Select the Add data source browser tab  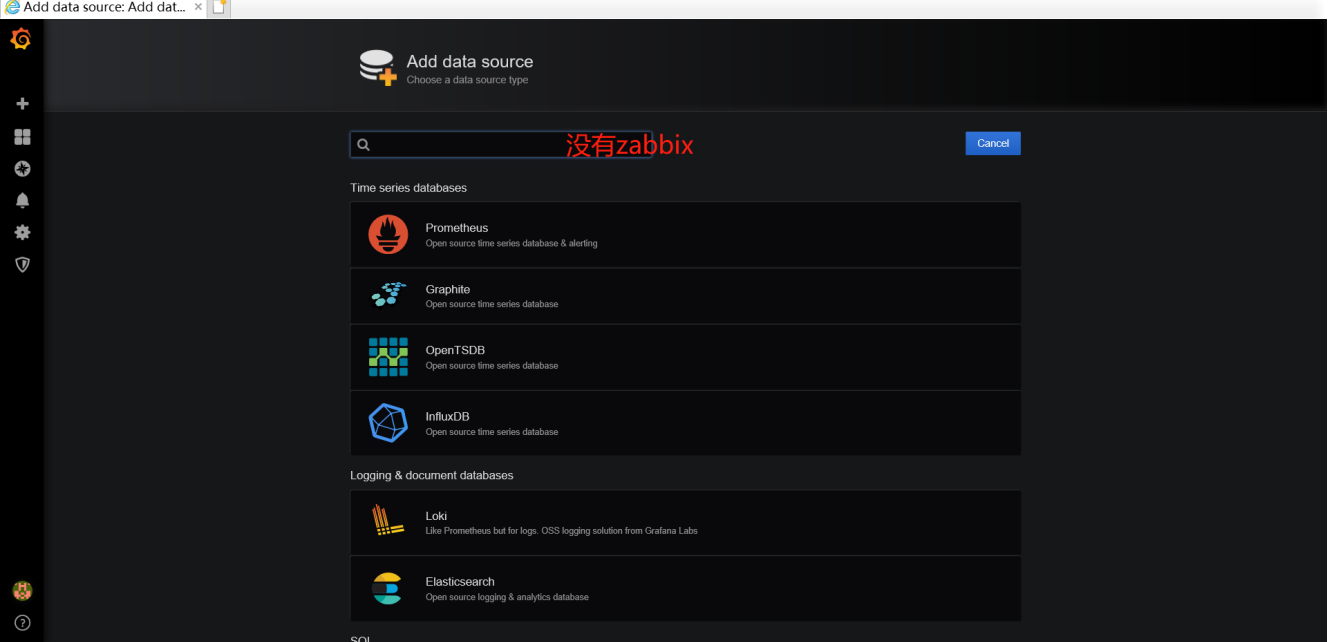click(104, 7)
